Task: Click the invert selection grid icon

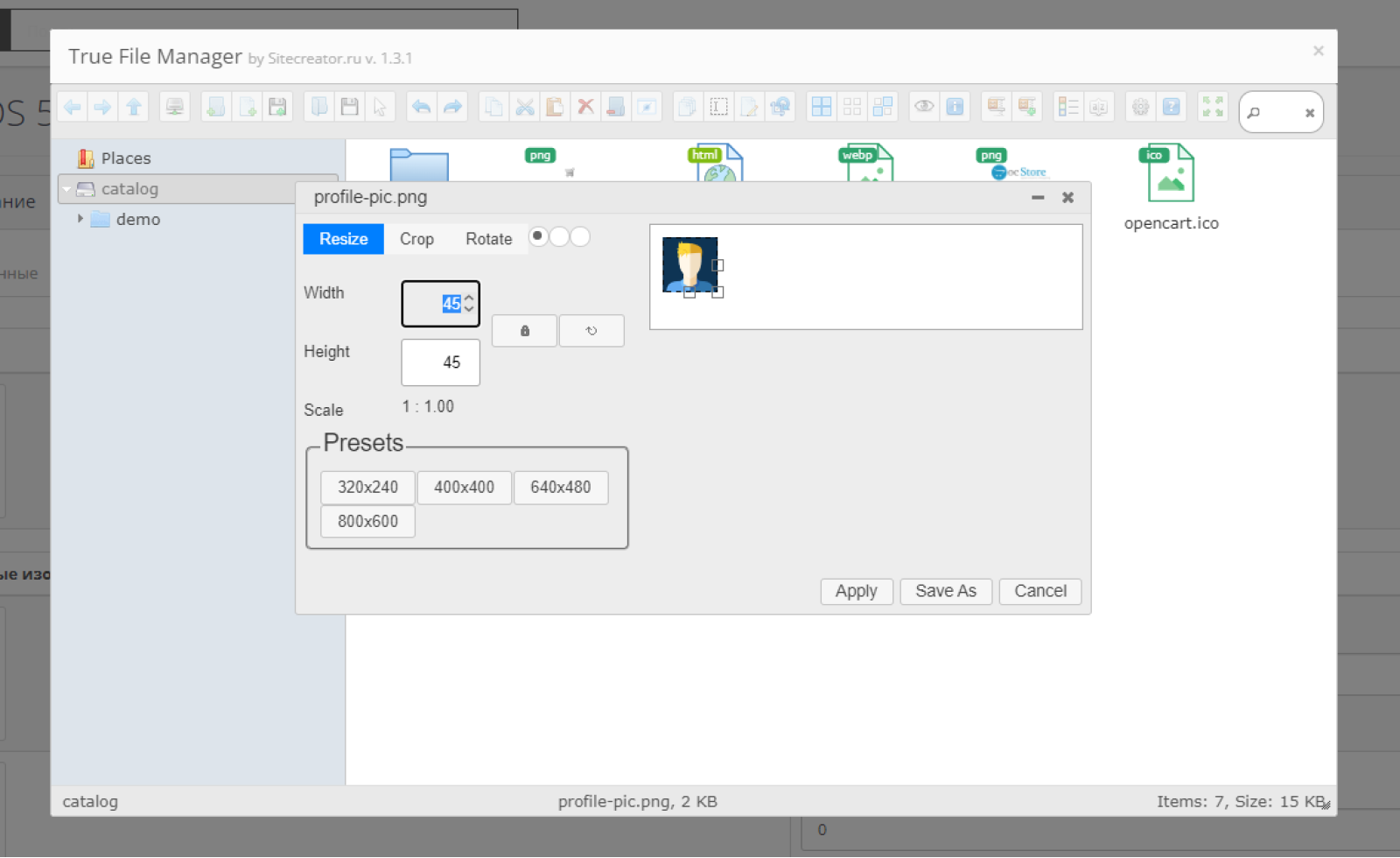Action: click(883, 107)
